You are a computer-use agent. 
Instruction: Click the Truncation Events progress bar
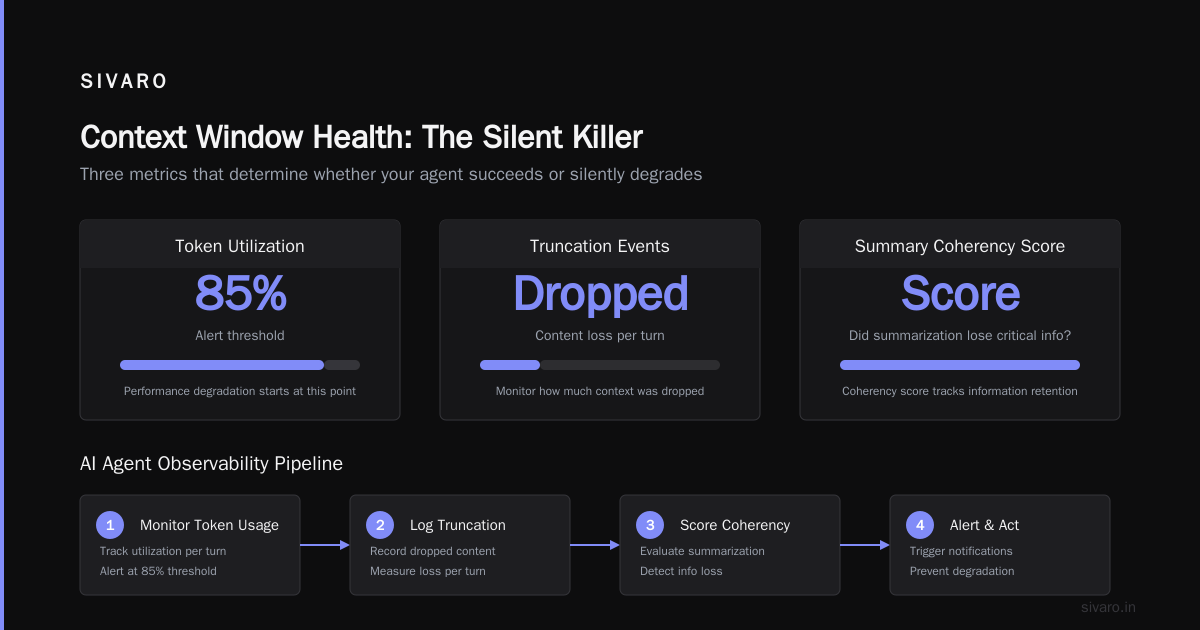[x=600, y=365]
